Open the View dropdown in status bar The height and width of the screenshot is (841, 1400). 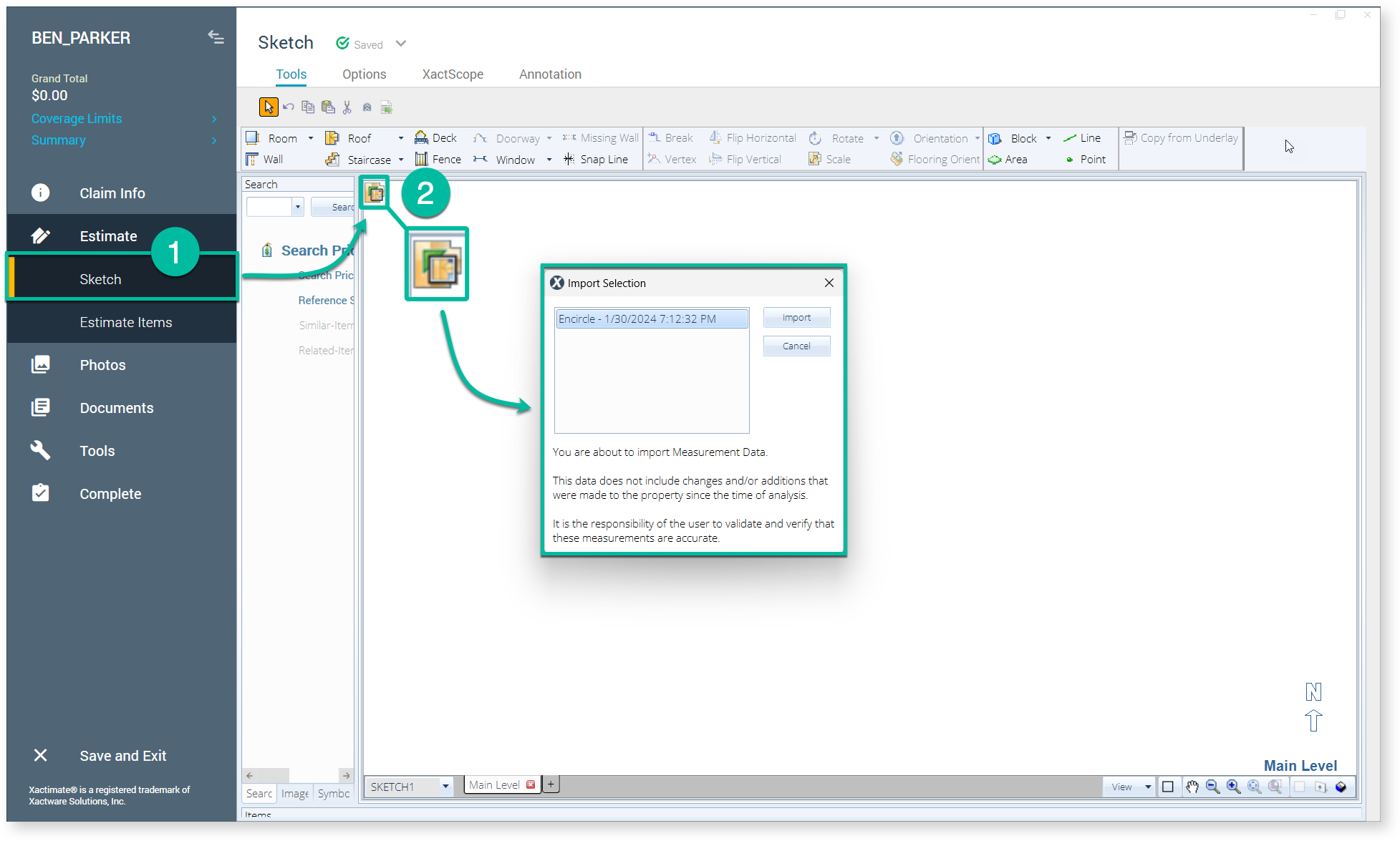1149,786
